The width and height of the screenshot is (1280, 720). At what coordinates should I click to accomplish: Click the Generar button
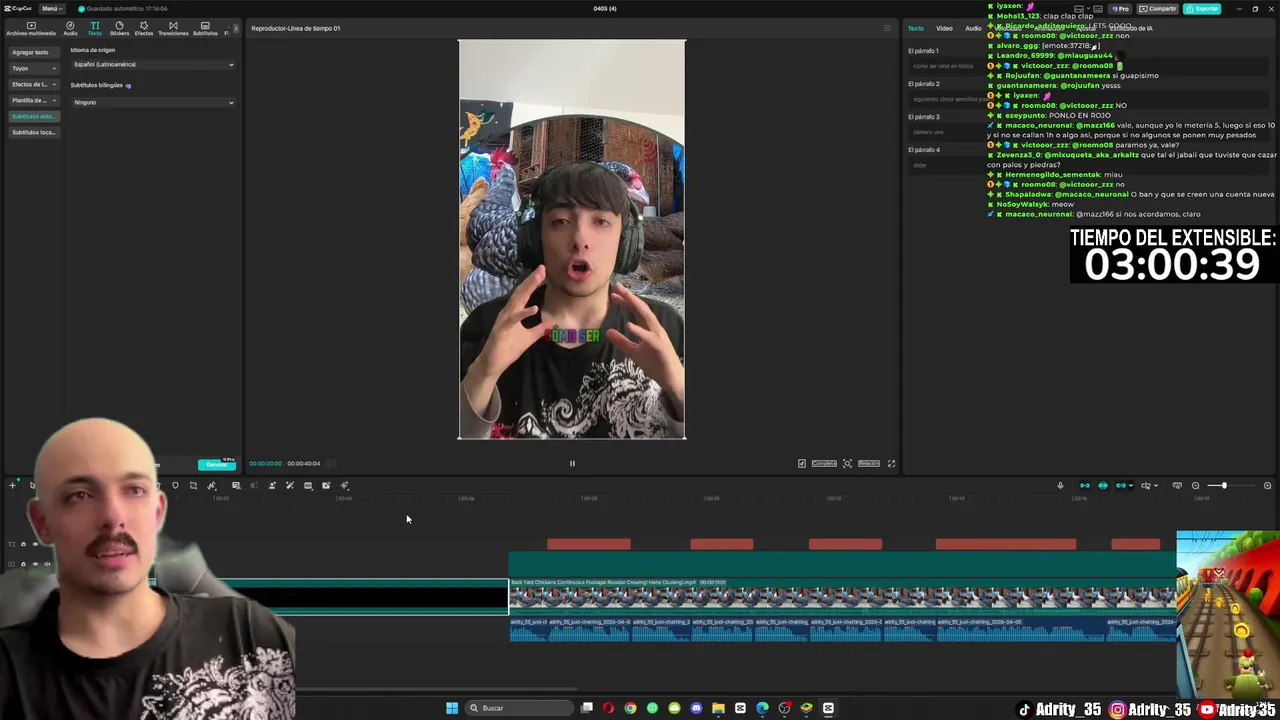point(216,464)
